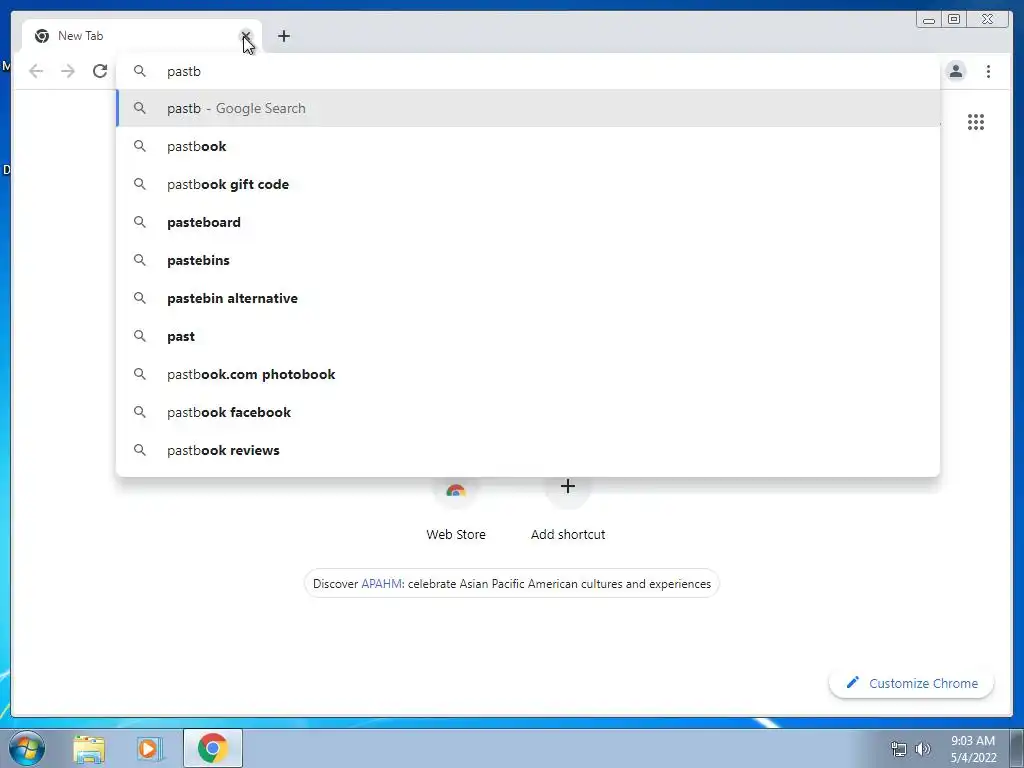Click the reload page icon
1024x768 pixels.
pyautogui.click(x=99, y=71)
